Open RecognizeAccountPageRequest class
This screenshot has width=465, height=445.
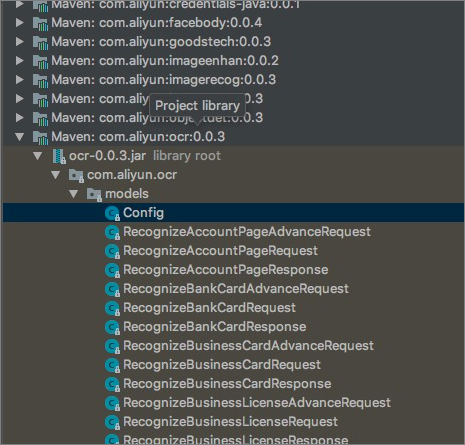click(220, 251)
